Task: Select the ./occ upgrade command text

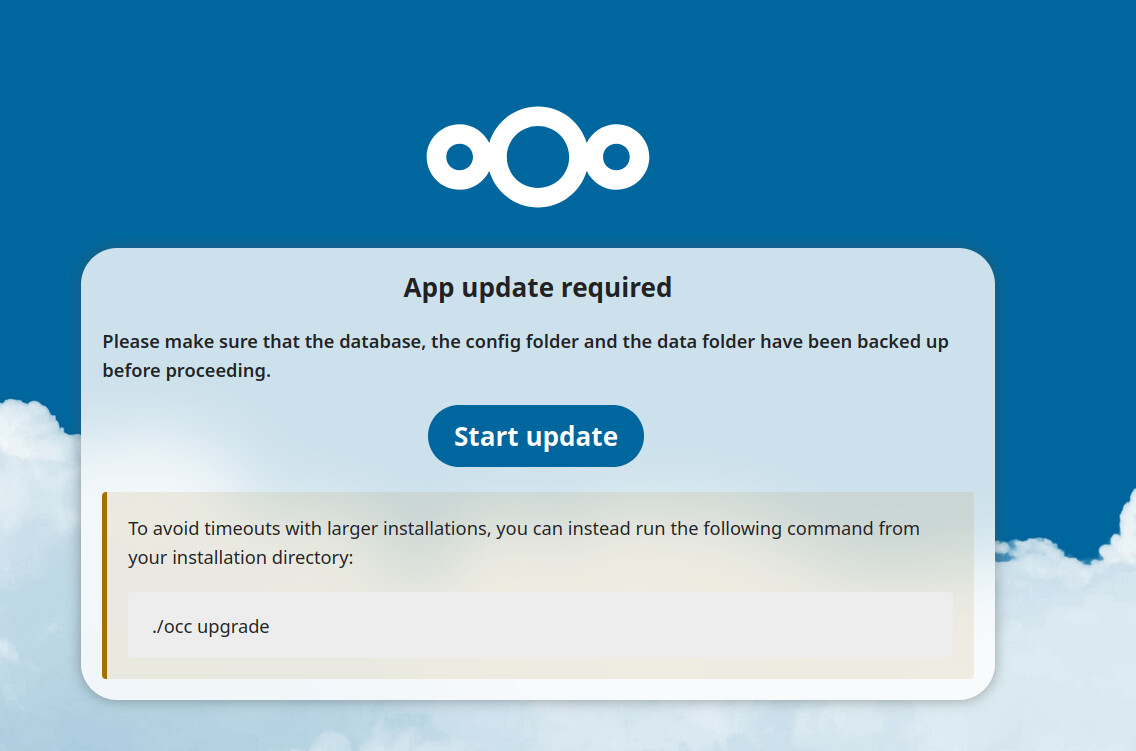Action: [x=209, y=627]
